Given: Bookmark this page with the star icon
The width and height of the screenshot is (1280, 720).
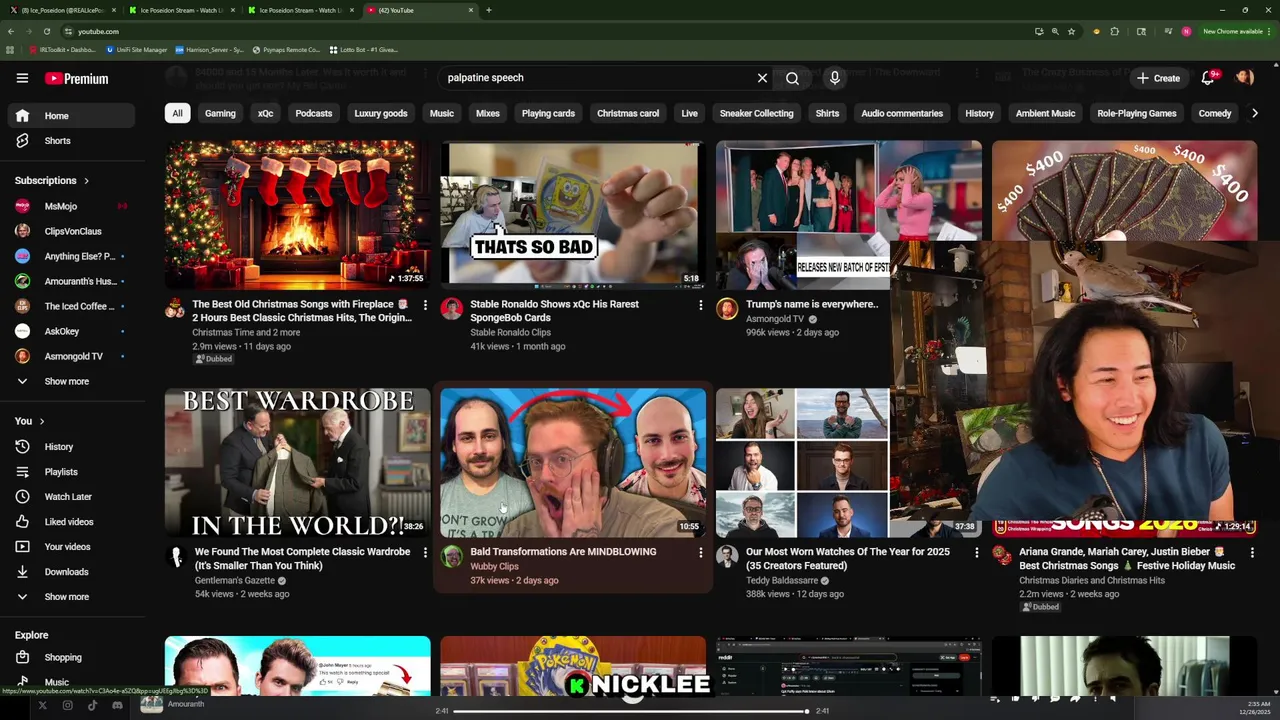Looking at the screenshot, I should [x=1071, y=31].
